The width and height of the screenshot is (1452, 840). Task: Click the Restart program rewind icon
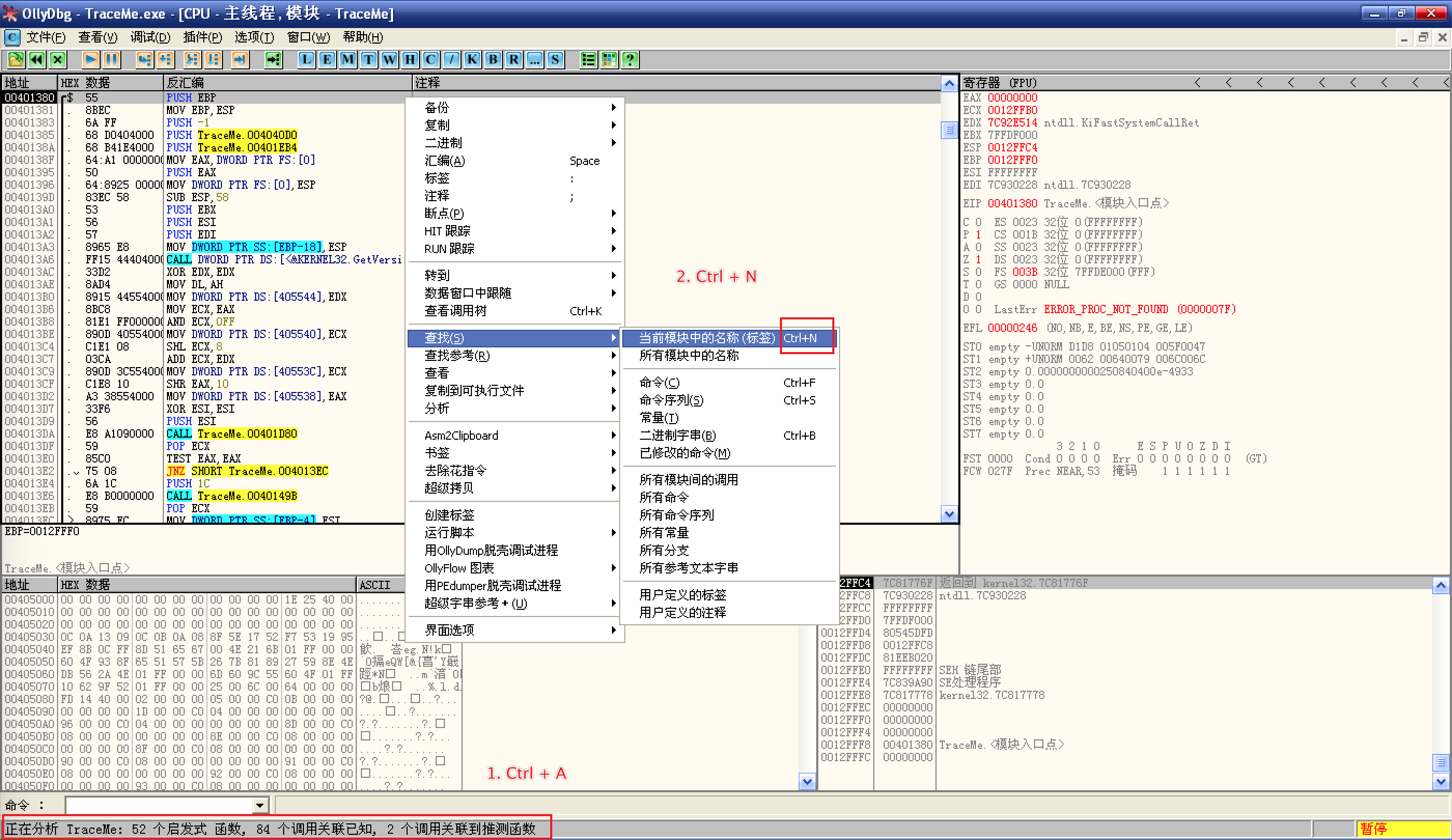[37, 59]
